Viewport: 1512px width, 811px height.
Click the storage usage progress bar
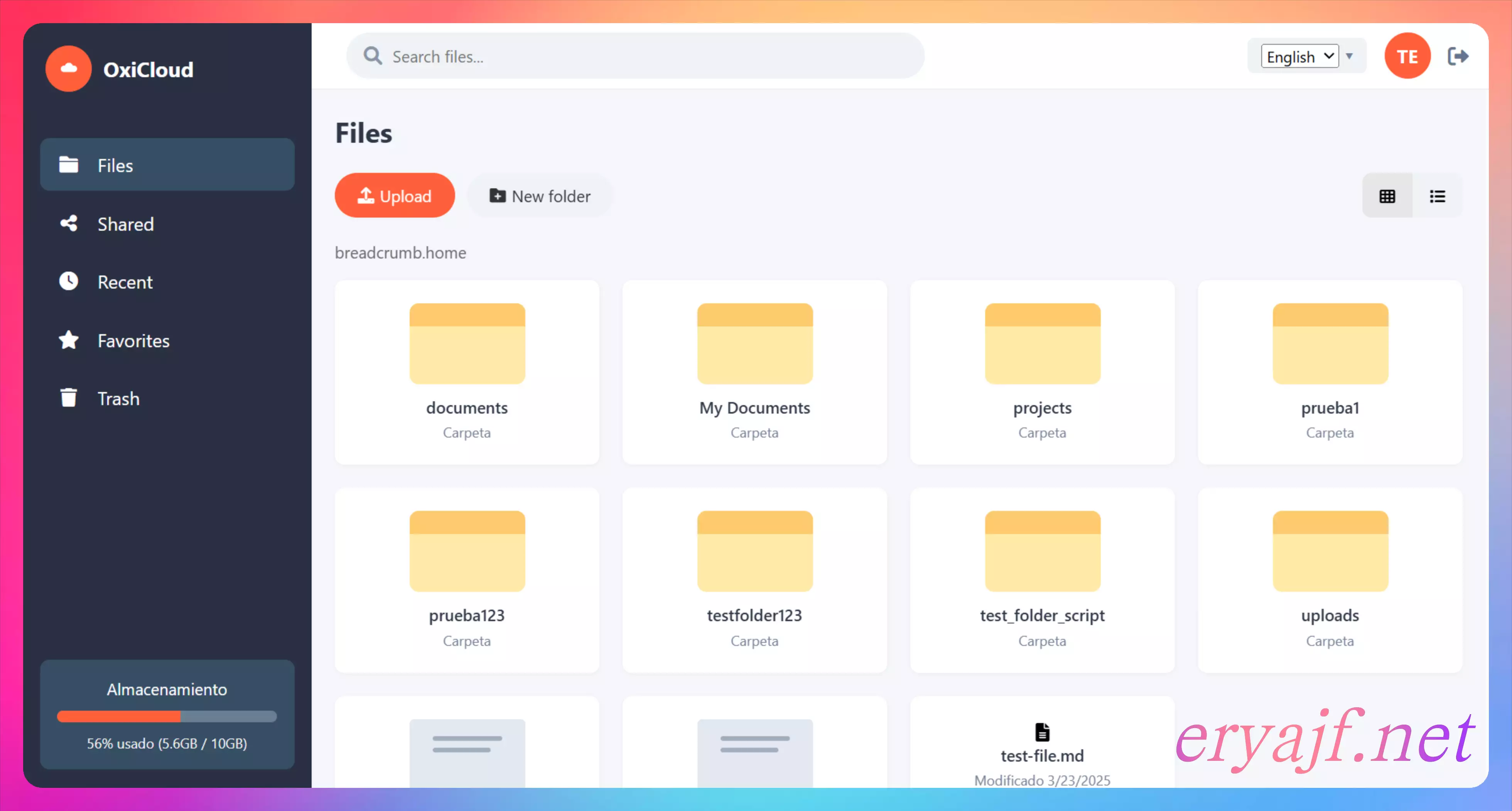coord(167,716)
